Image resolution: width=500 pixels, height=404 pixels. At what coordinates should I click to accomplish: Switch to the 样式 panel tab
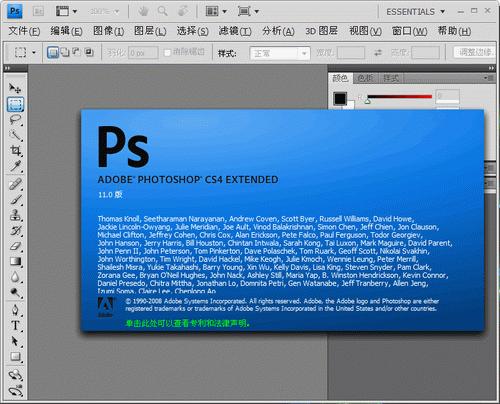(x=391, y=78)
